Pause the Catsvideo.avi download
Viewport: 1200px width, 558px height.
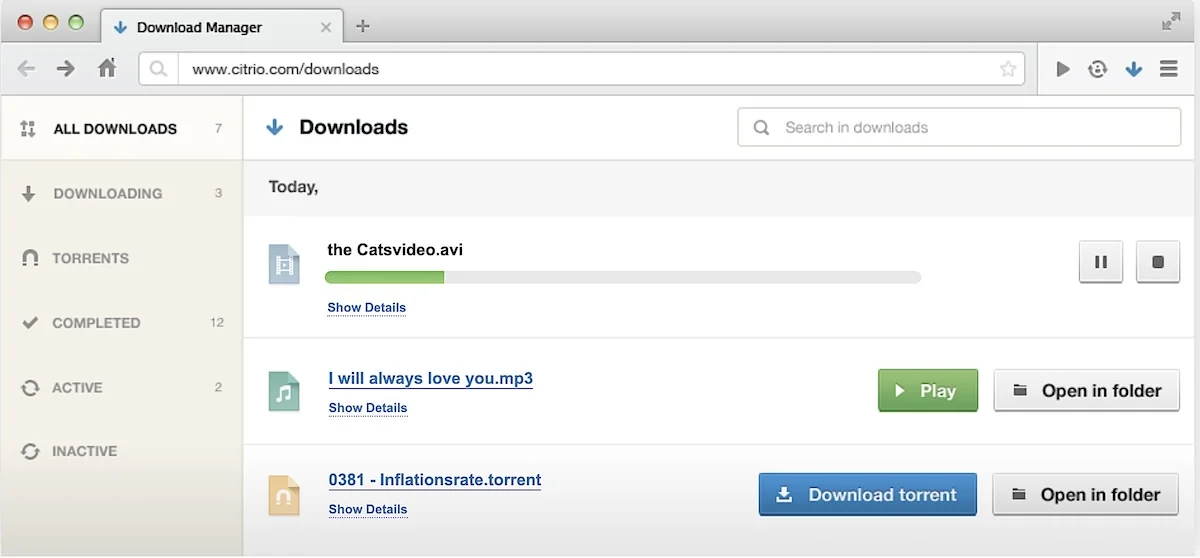tap(1100, 262)
